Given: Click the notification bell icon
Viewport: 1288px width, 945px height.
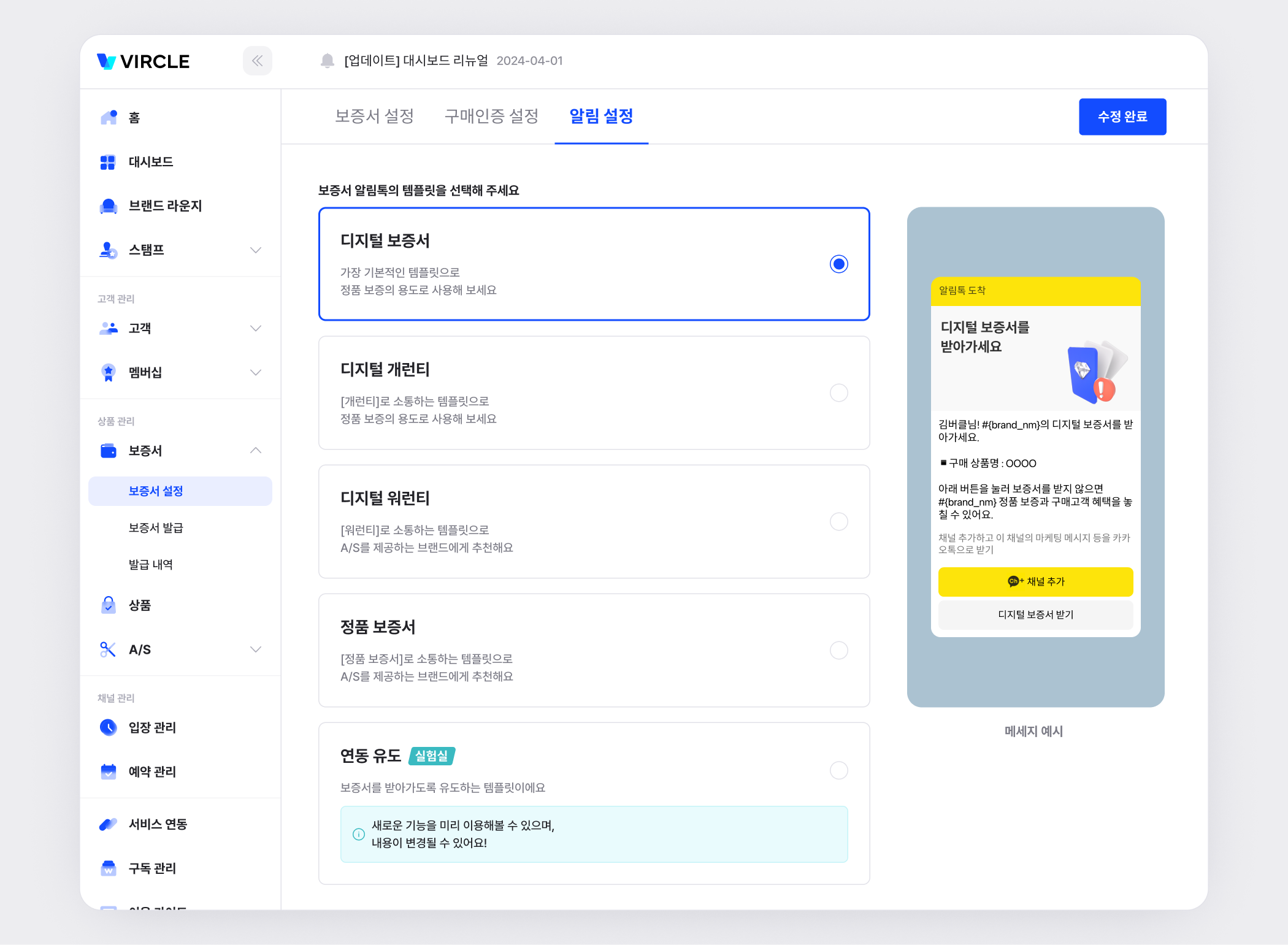Looking at the screenshot, I should point(328,61).
